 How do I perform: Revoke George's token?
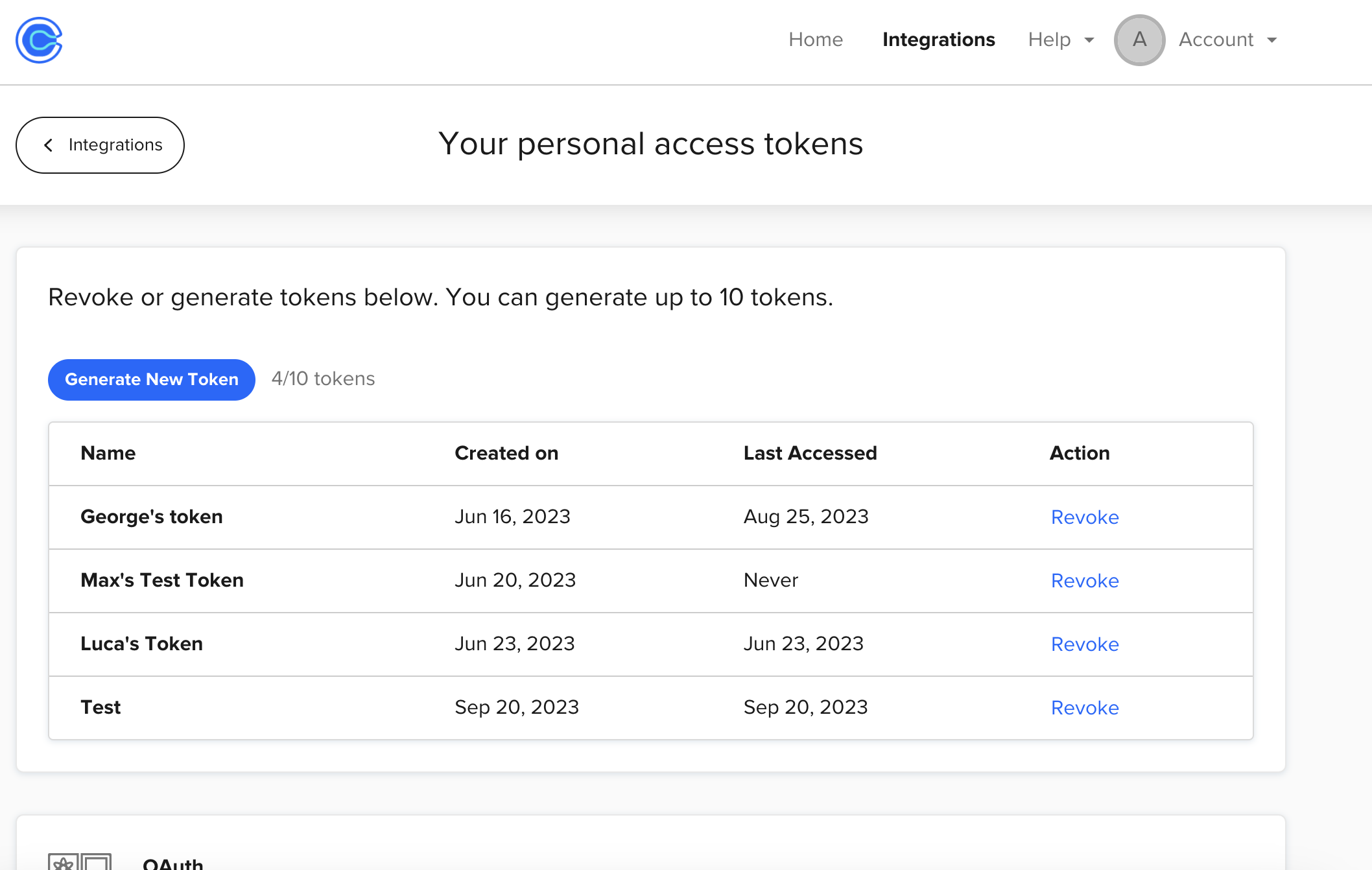pyautogui.click(x=1085, y=517)
